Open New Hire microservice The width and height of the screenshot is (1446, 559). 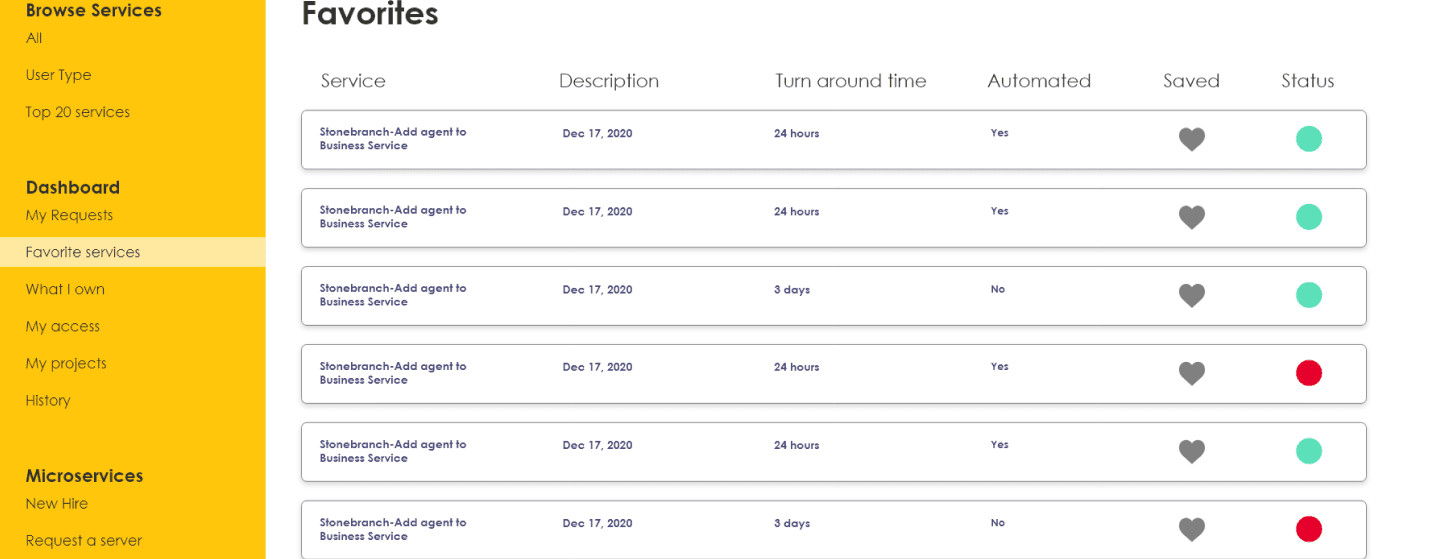pos(57,503)
